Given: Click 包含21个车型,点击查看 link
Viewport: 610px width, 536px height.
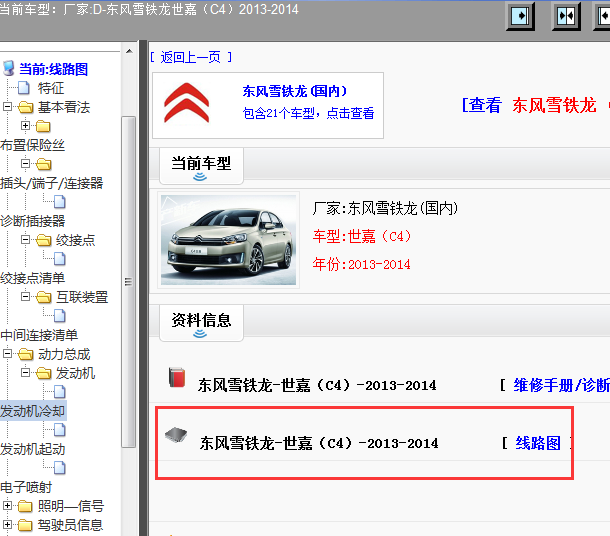Looking at the screenshot, I should pos(308,114).
